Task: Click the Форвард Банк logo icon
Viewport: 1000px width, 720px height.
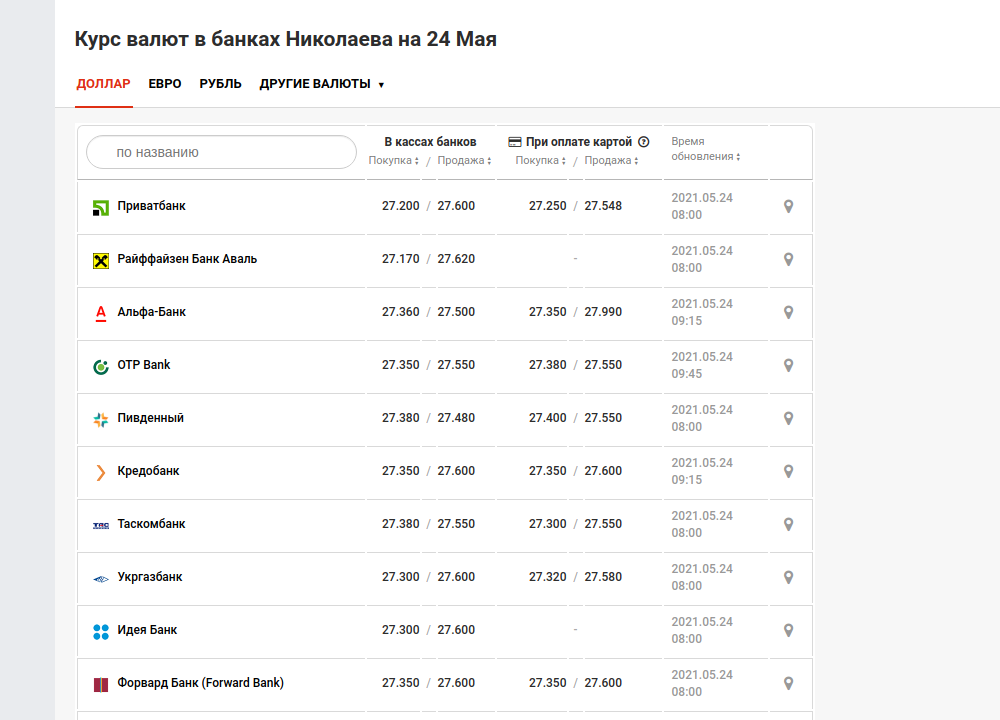Action: pyautogui.click(x=101, y=684)
